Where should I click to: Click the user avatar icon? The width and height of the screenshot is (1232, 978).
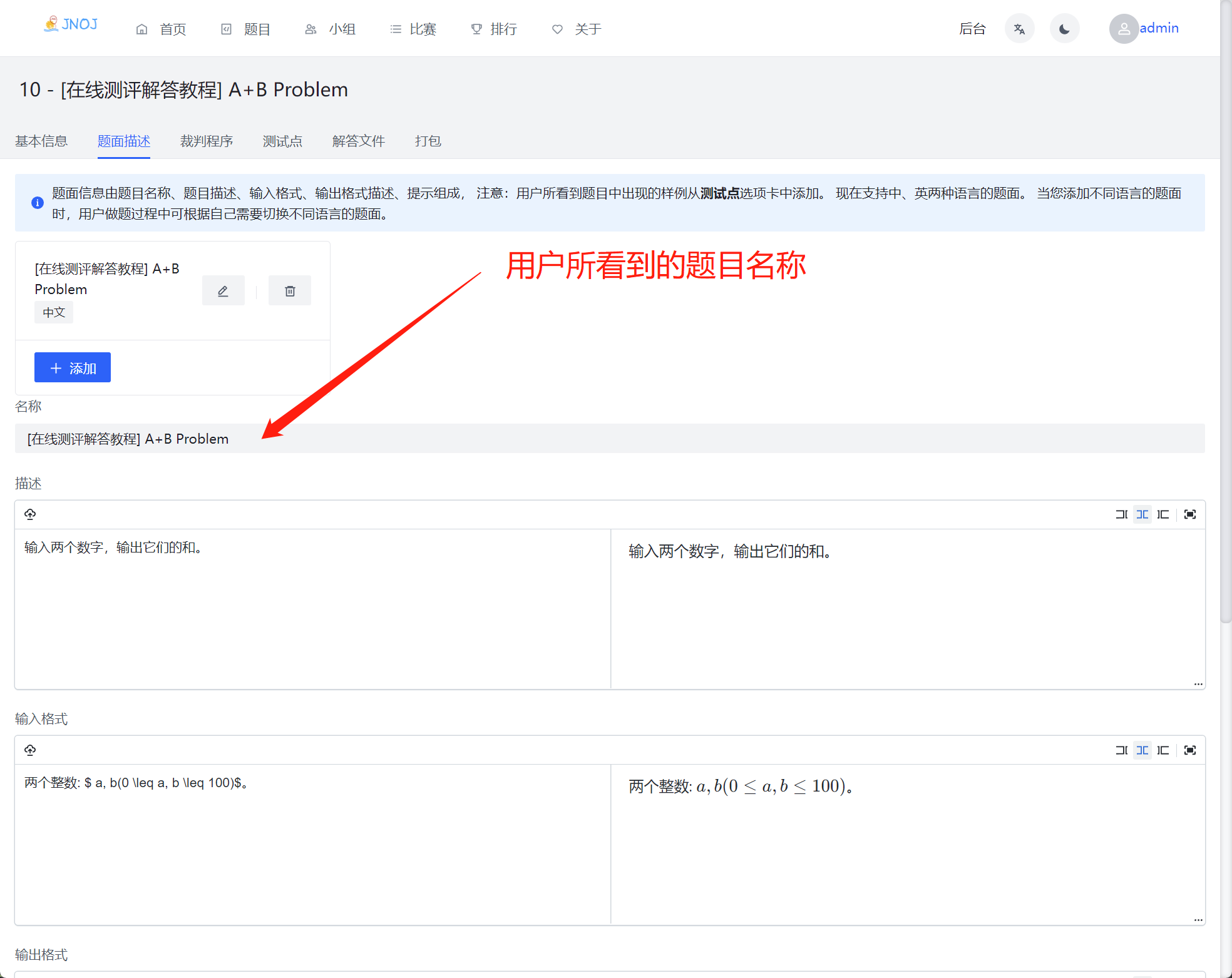(x=1124, y=29)
